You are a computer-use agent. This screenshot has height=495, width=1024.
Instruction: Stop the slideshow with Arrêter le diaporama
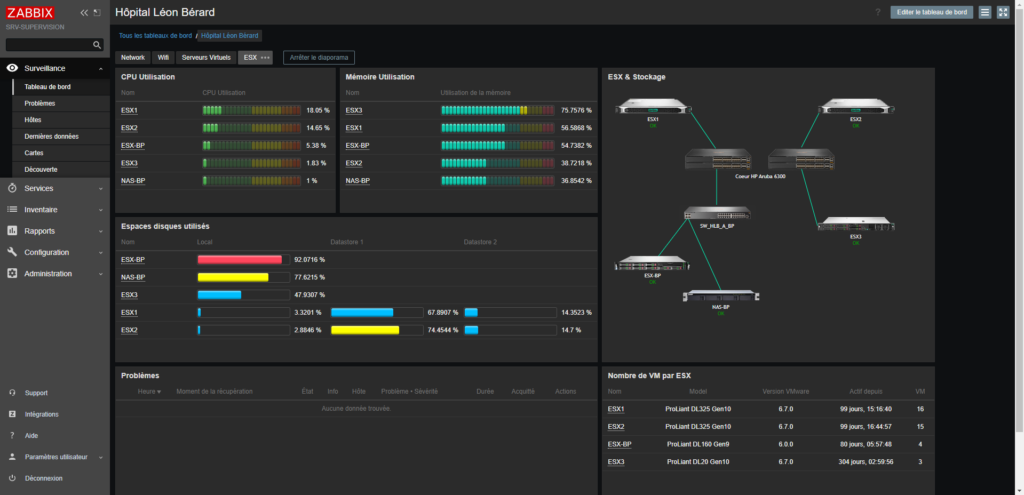[x=319, y=58]
